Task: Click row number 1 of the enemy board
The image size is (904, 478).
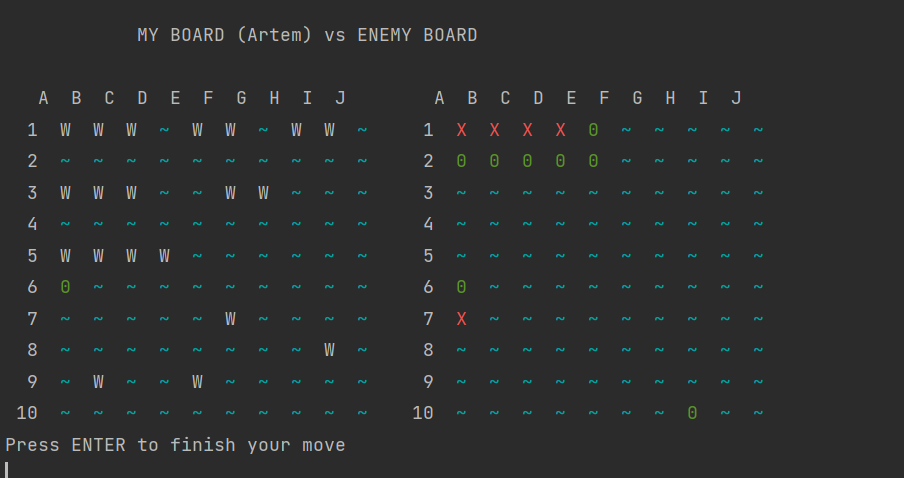Action: 428,130
